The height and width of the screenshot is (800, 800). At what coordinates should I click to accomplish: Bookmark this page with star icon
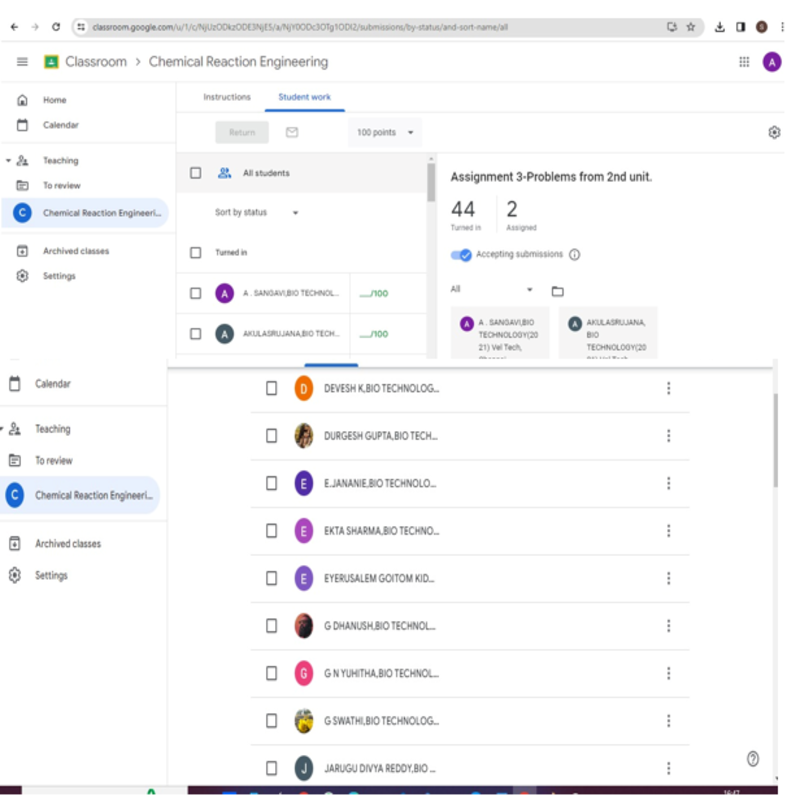point(691,27)
